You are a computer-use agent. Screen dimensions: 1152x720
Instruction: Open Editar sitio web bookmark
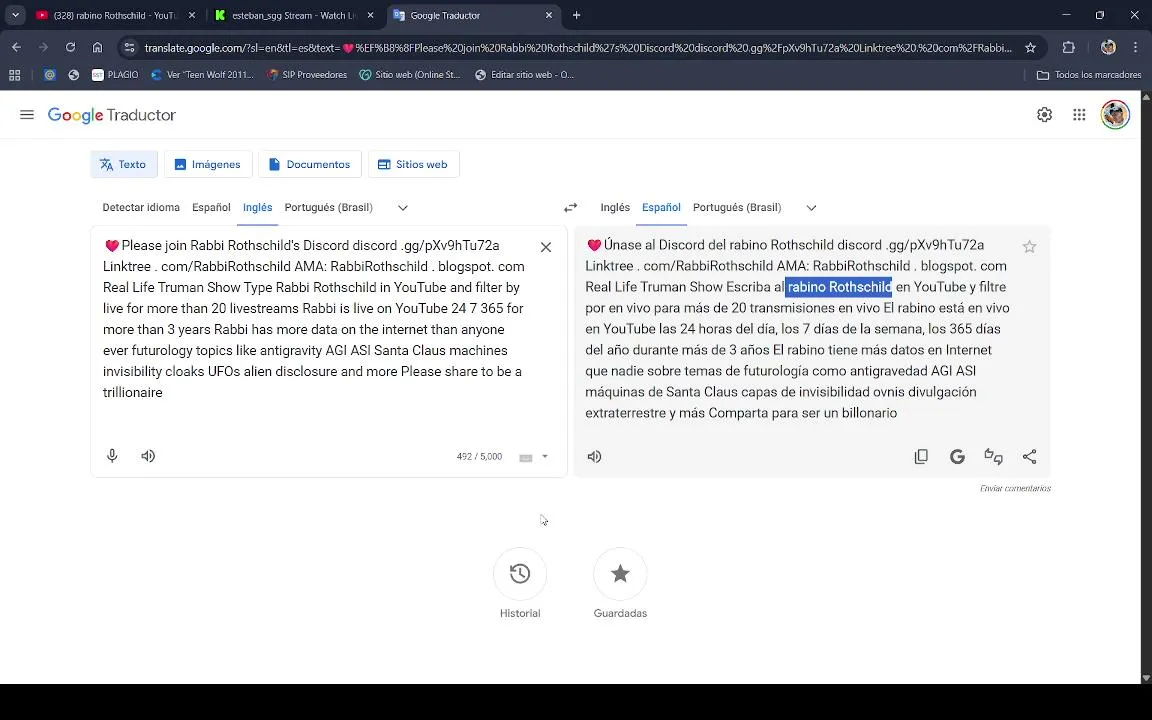point(525,75)
